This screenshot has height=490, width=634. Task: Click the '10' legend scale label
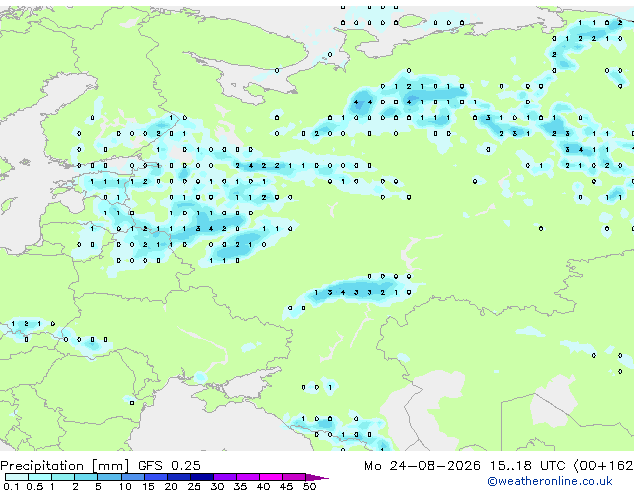coord(125,486)
